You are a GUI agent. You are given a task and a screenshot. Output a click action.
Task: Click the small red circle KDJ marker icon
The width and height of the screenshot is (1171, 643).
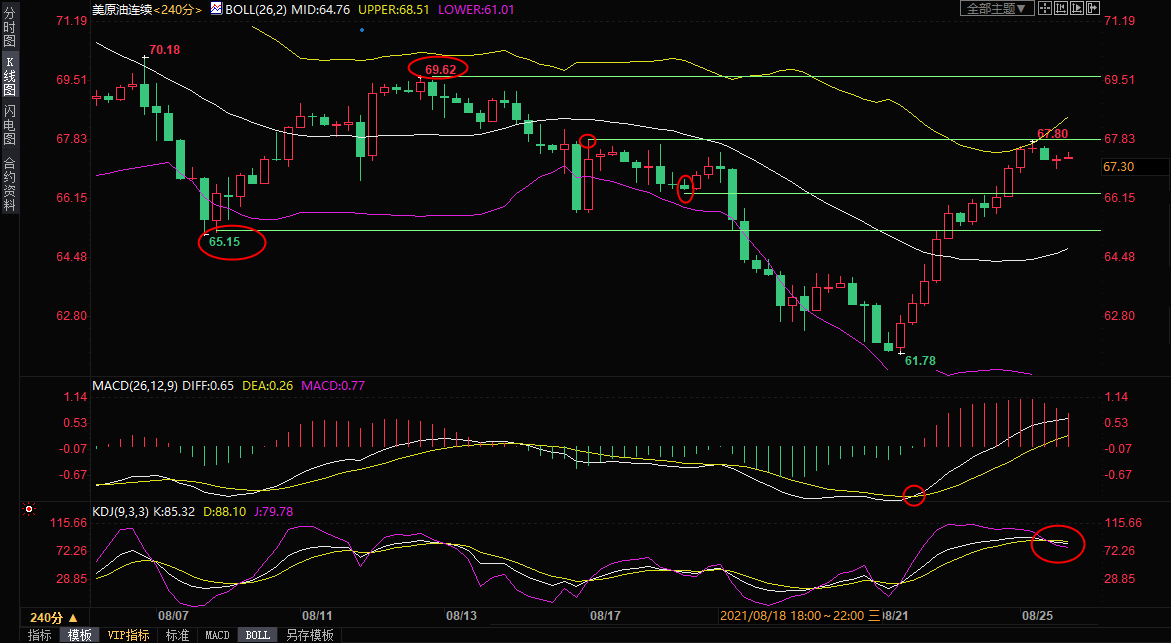(x=29, y=510)
